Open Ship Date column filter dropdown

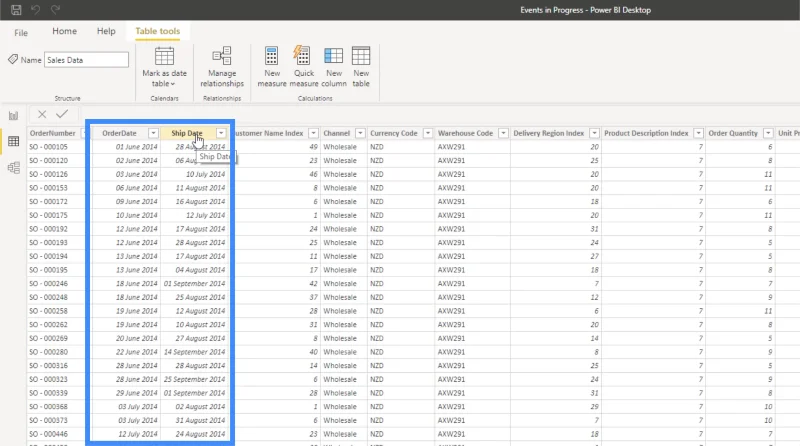tap(221, 133)
